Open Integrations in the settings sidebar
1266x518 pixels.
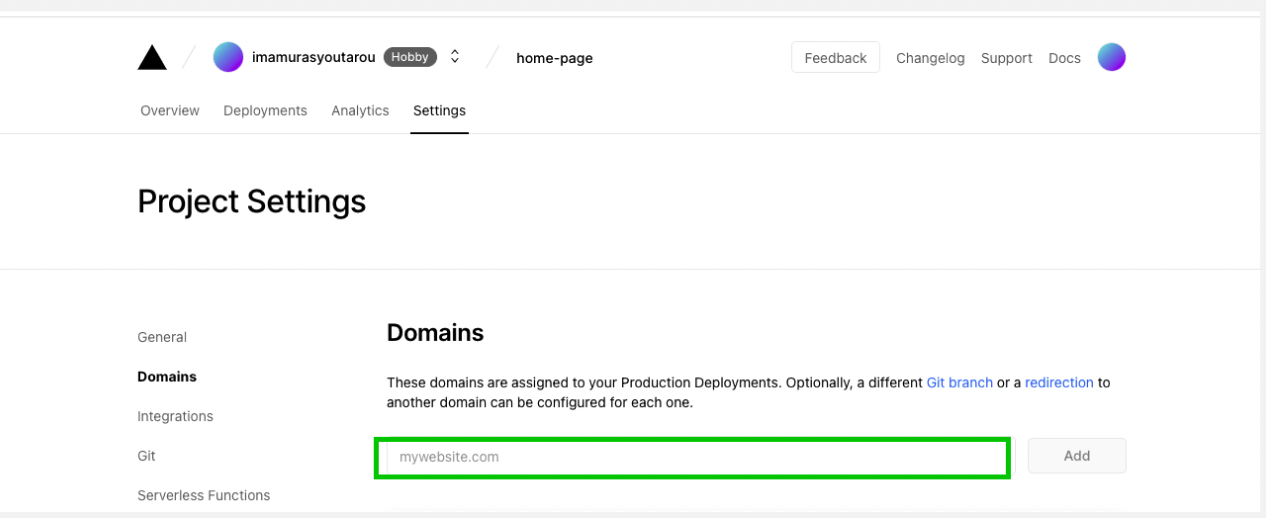pyautogui.click(x=175, y=416)
